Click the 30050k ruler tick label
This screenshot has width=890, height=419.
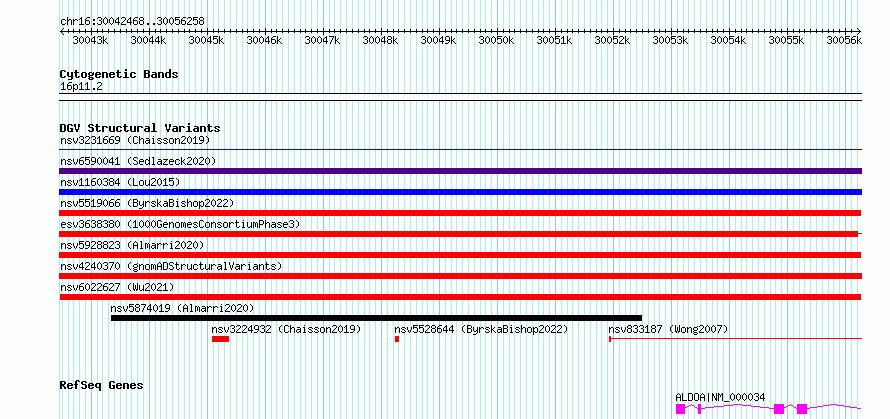[496, 40]
